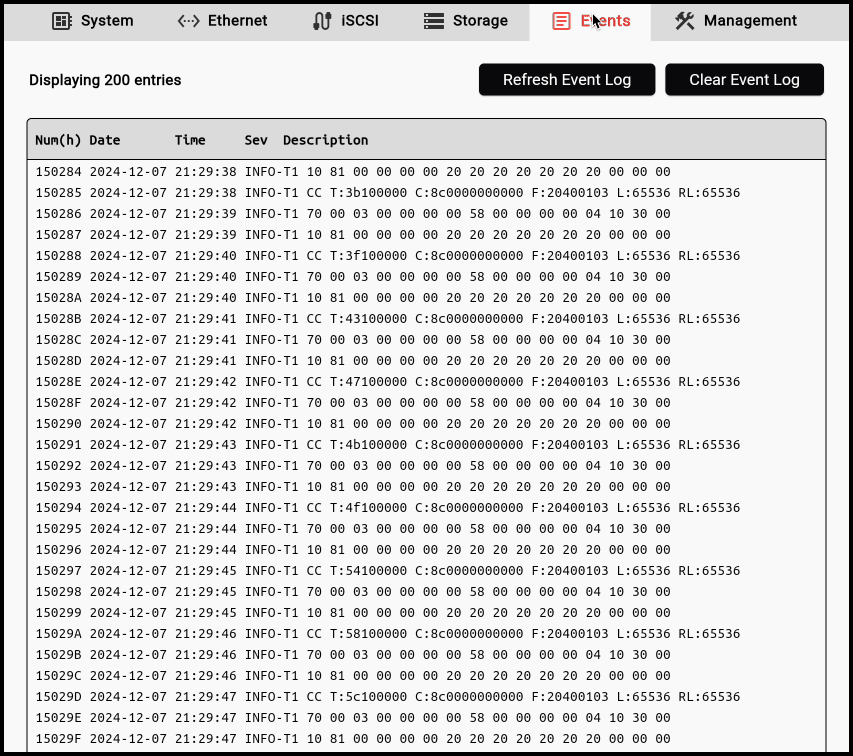Click the Ethernet tab icon
The width and height of the screenshot is (853, 756).
(188, 20)
